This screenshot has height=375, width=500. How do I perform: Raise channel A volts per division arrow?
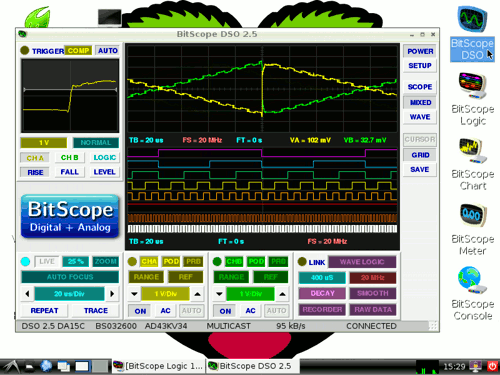coord(197,294)
